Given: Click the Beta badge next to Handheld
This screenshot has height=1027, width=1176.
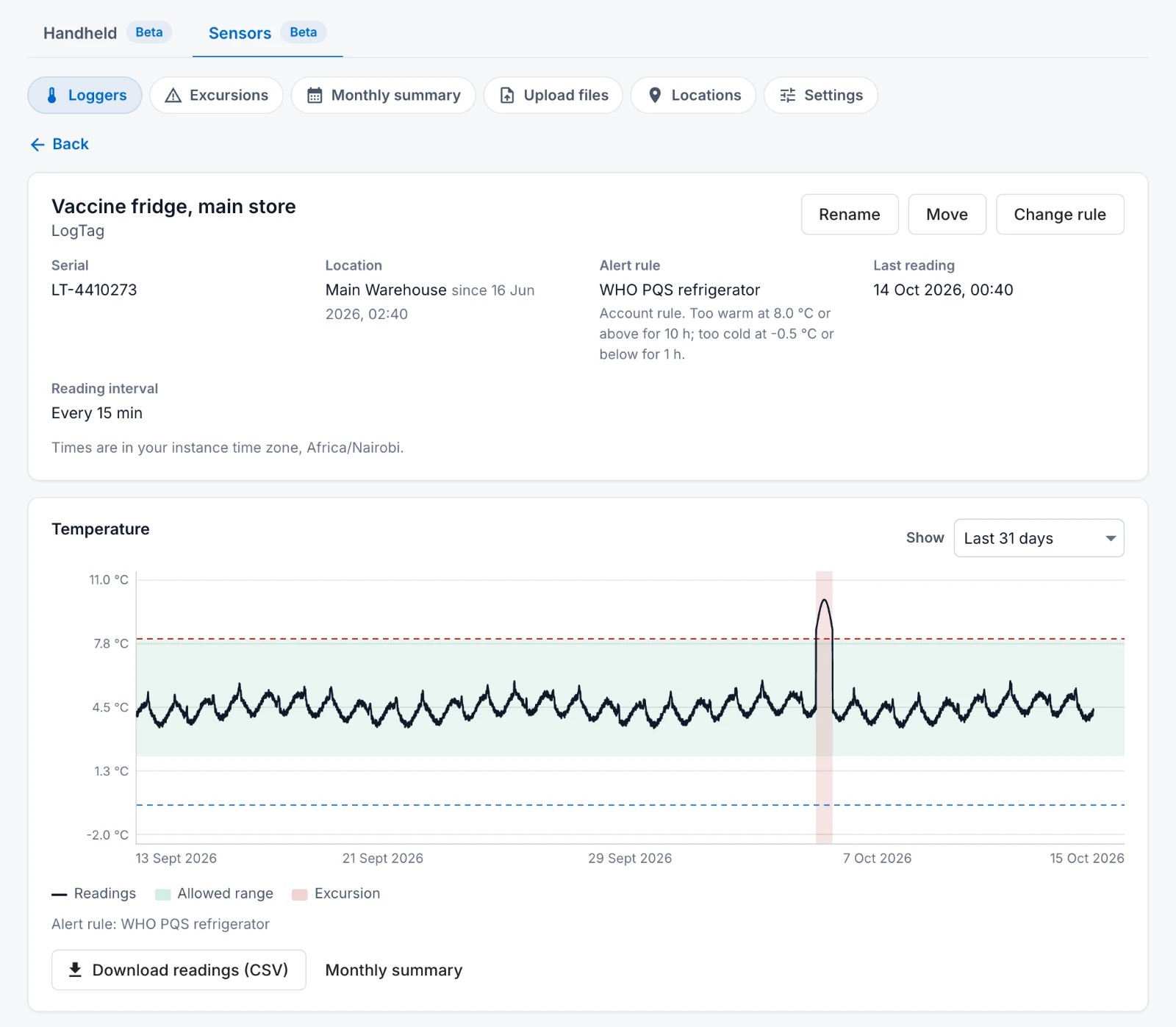Looking at the screenshot, I should [149, 32].
